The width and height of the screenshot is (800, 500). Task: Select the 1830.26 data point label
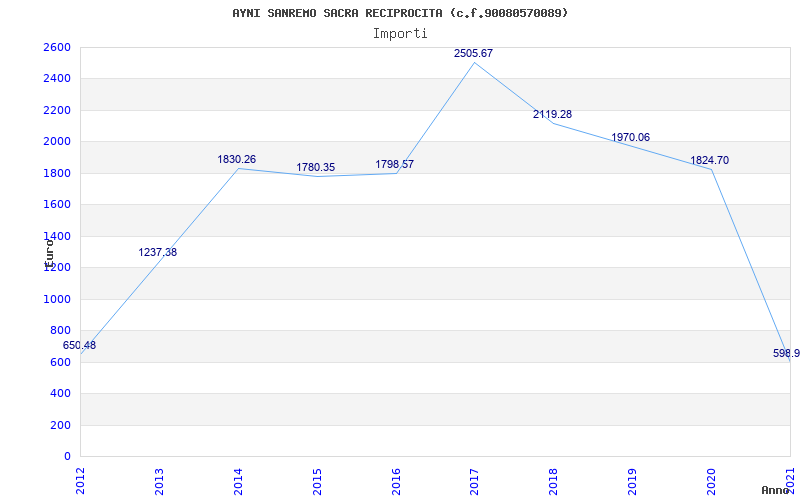237,159
